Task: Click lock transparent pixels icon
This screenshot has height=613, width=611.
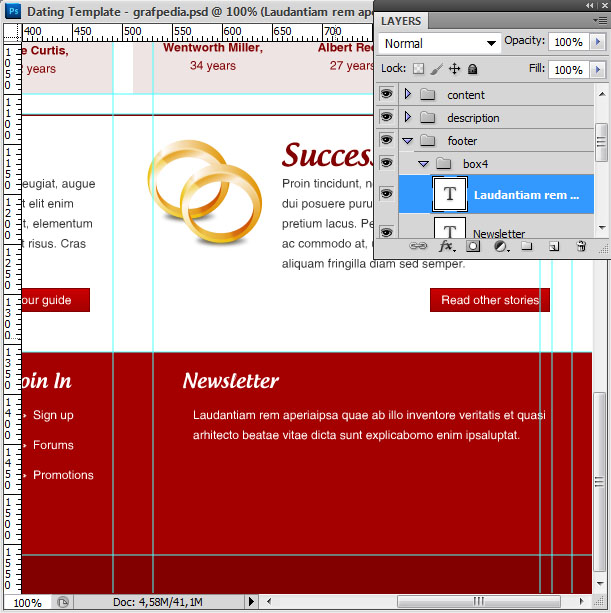Action: 418,69
